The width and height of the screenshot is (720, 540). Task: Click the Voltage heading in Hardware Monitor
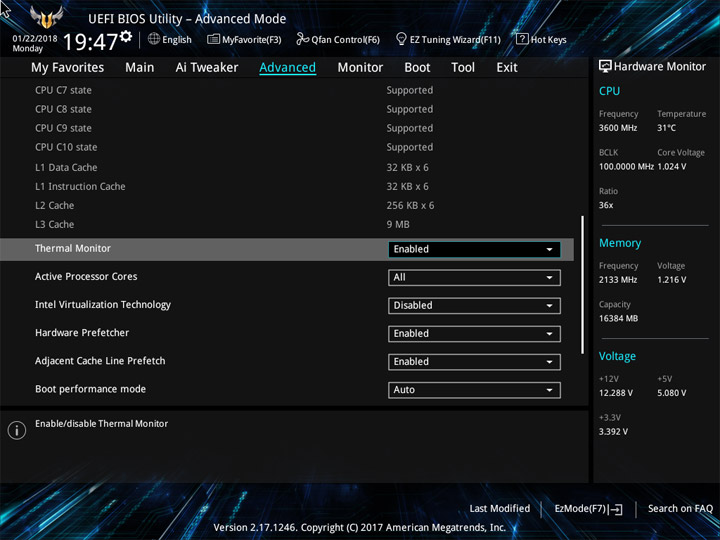[617, 356]
